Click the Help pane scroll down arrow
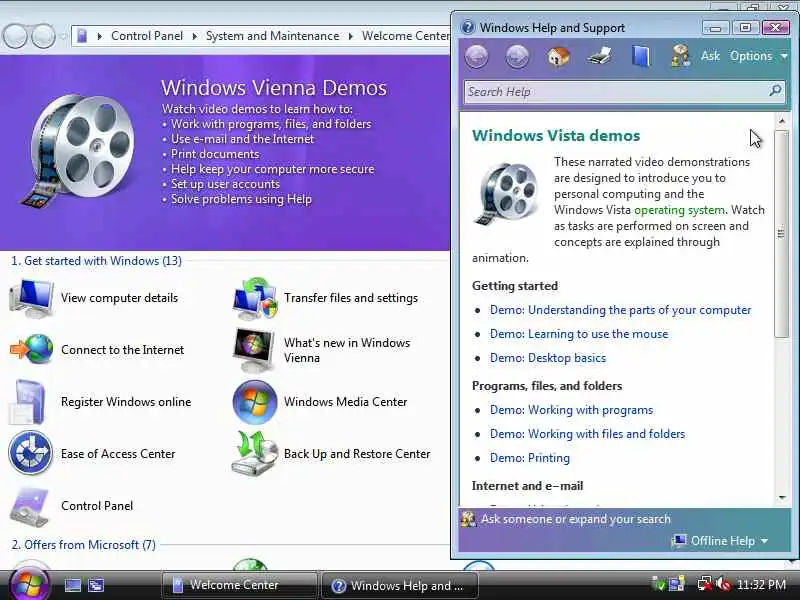 pos(781,498)
